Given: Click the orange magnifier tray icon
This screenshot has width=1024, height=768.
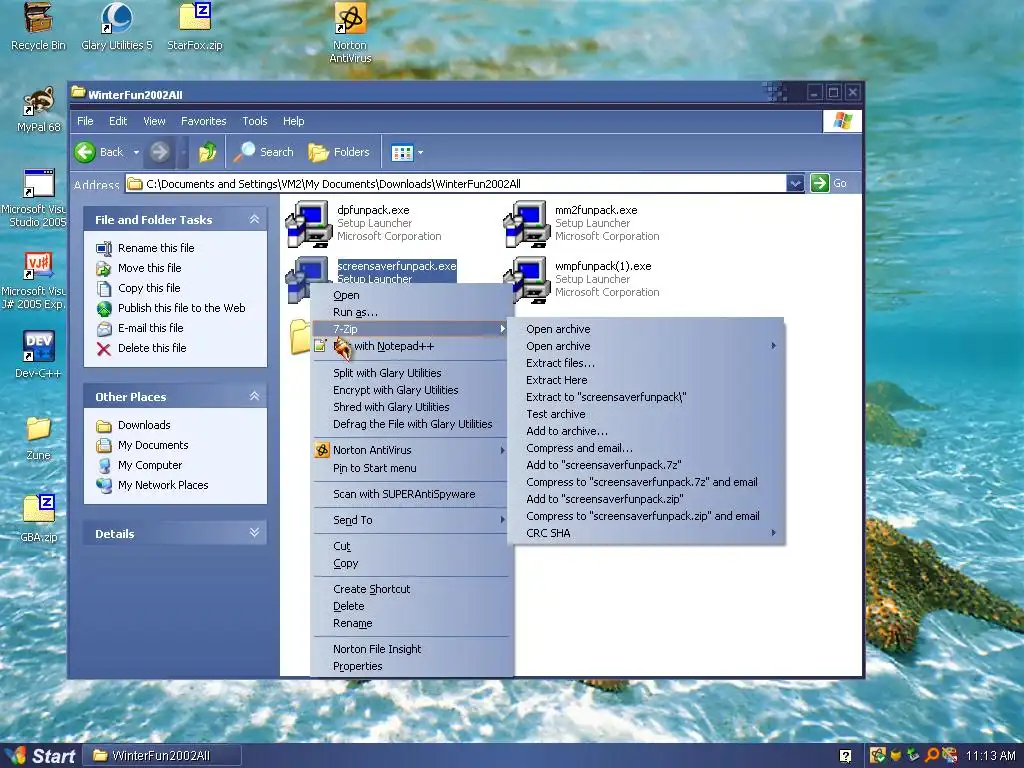Looking at the screenshot, I should pyautogui.click(x=932, y=756).
